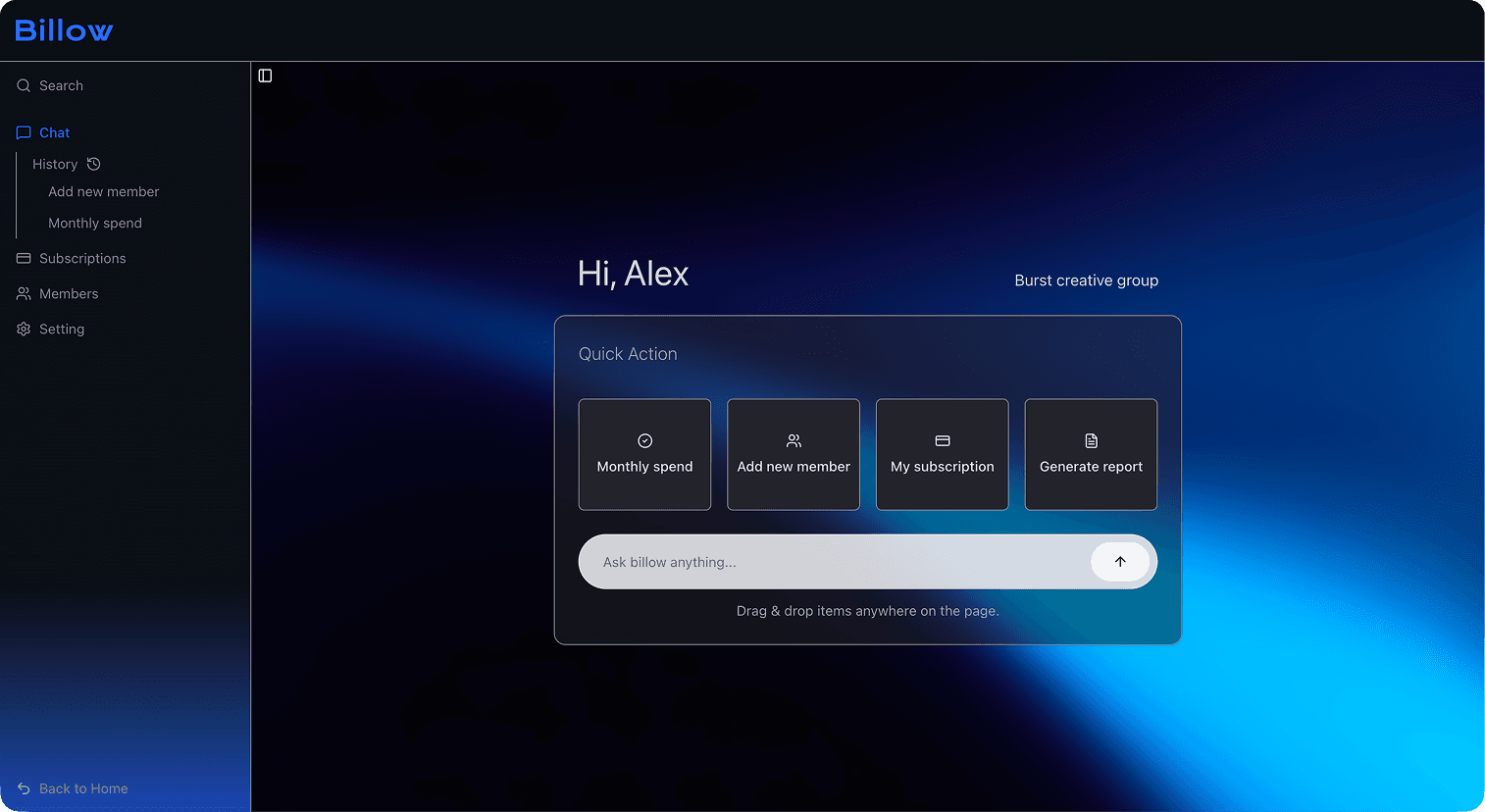Viewport: 1485px width, 812px height.
Task: Open the My subscription card icon
Action: 942,440
